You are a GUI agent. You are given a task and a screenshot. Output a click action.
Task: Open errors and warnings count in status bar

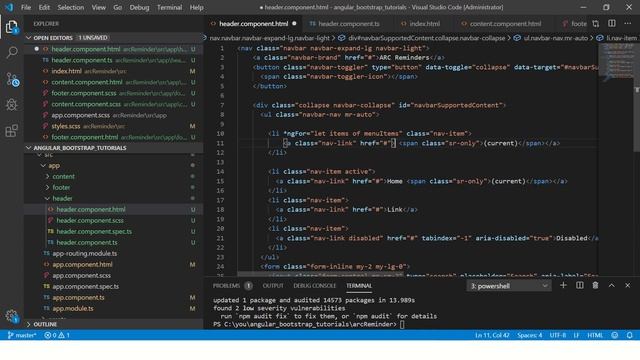click(x=57, y=335)
